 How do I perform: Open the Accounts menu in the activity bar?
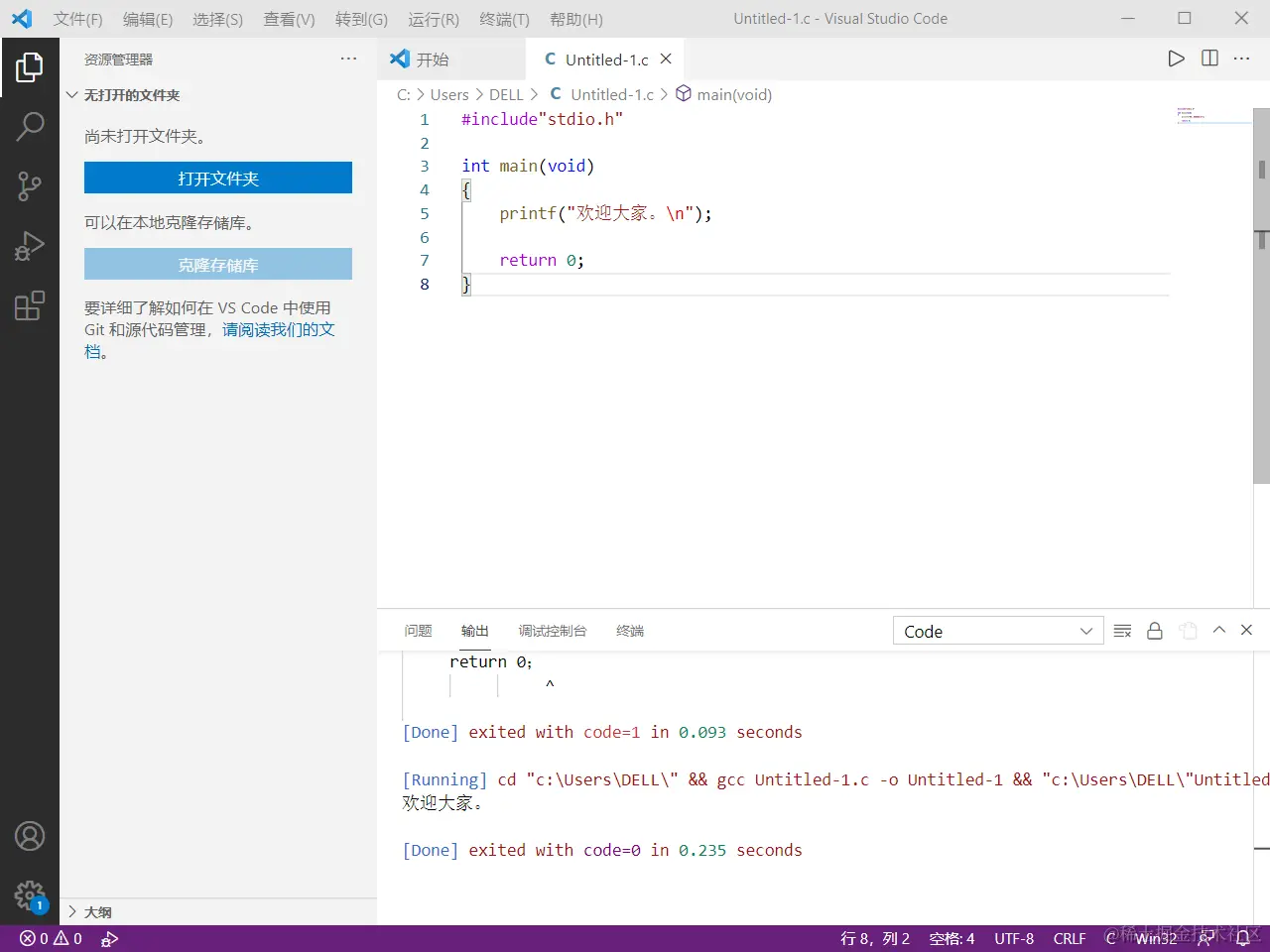pyautogui.click(x=30, y=836)
